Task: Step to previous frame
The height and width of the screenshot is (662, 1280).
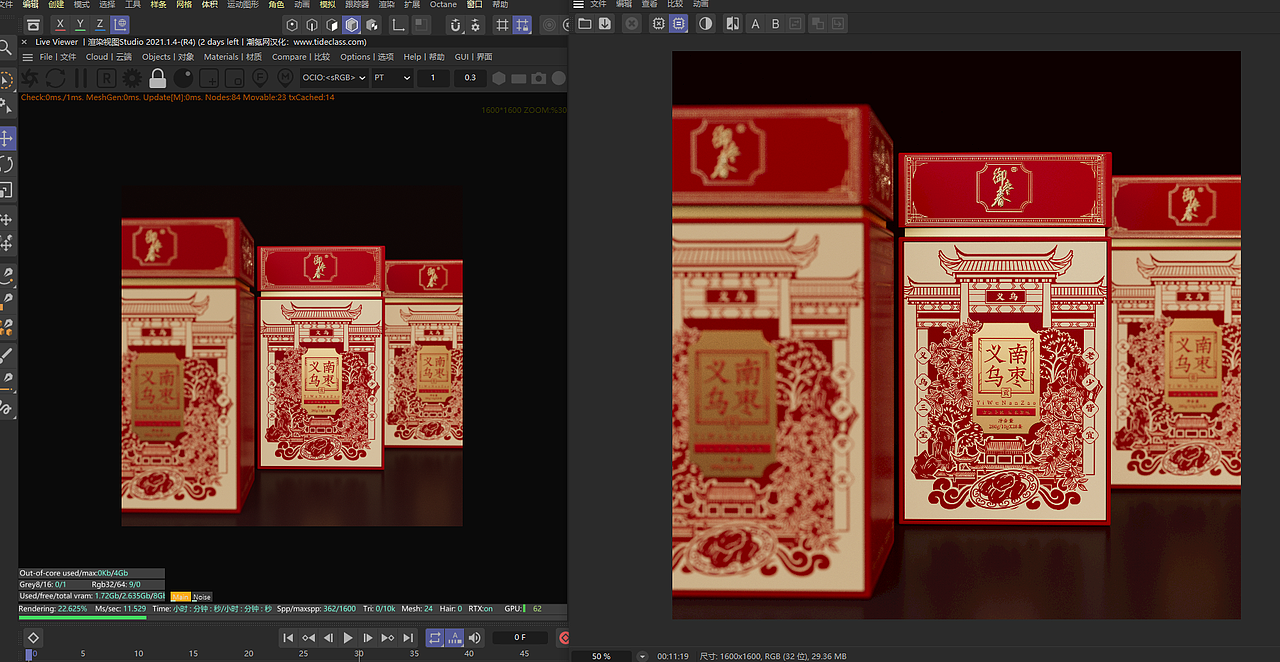Action: 328,637
